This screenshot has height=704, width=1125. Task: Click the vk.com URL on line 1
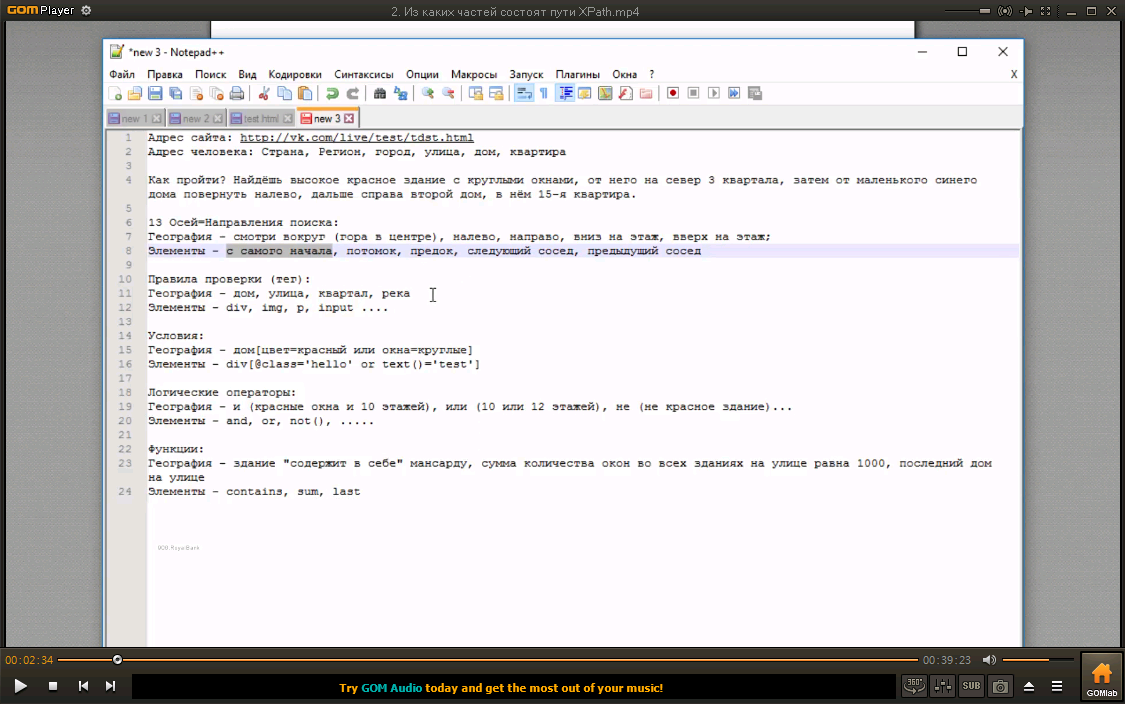click(x=356, y=138)
